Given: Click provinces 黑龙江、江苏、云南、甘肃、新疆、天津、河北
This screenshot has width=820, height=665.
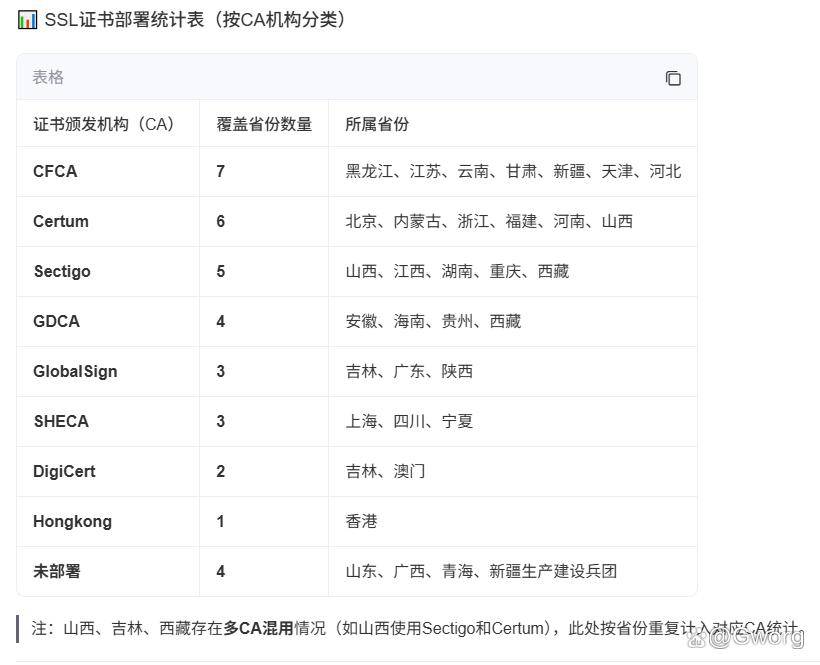Looking at the screenshot, I should [x=513, y=171].
